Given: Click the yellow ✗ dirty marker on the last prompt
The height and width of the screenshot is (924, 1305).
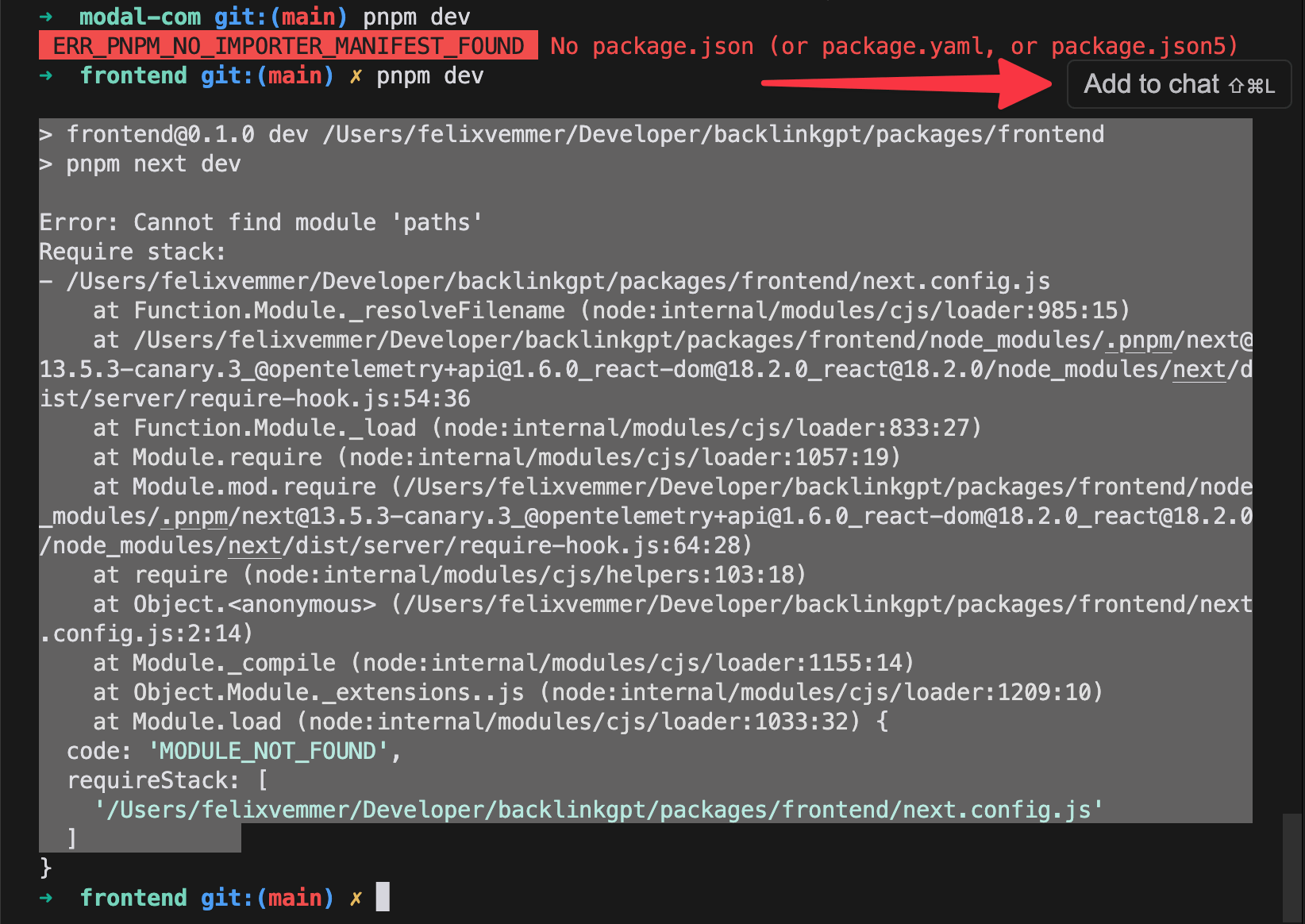Looking at the screenshot, I should click(x=356, y=898).
